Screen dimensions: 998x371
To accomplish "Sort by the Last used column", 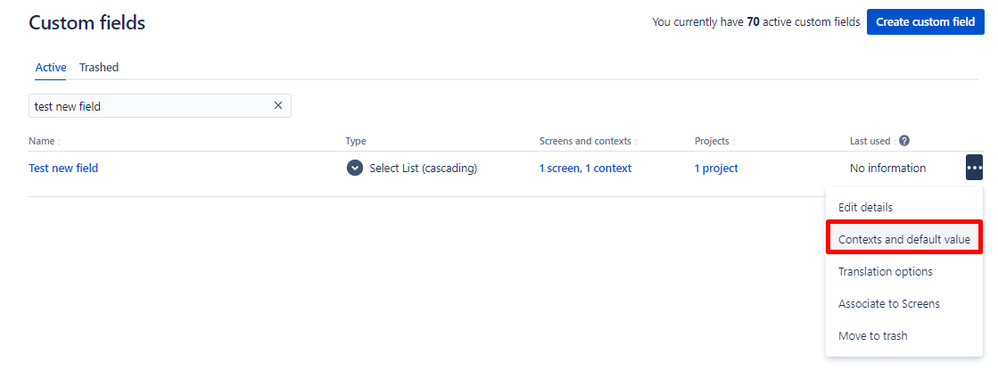I will click(x=873, y=141).
